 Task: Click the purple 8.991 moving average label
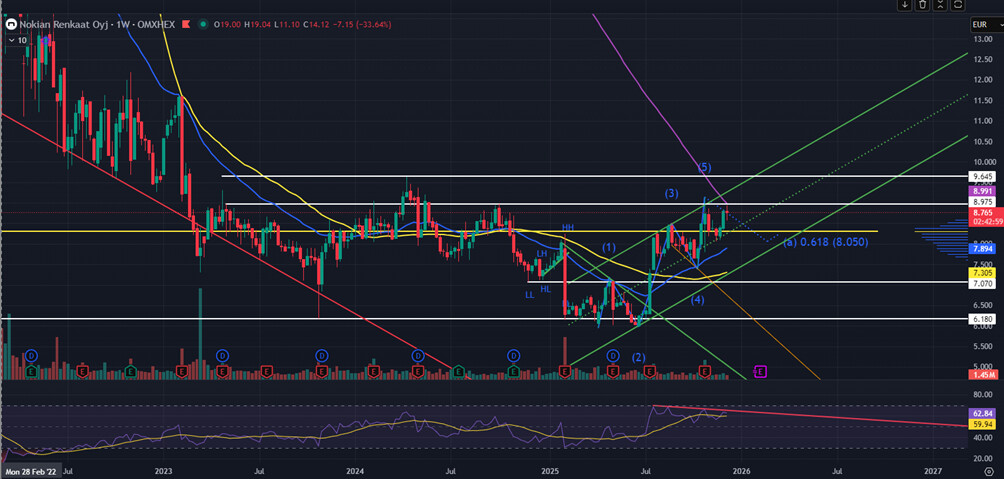984,191
